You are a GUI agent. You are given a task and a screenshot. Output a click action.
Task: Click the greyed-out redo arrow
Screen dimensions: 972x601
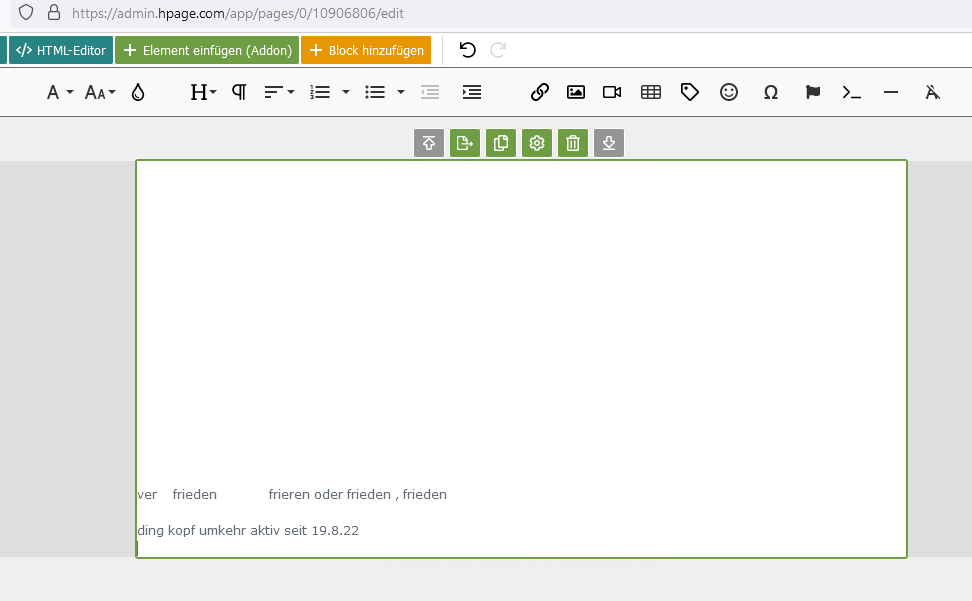coord(498,50)
